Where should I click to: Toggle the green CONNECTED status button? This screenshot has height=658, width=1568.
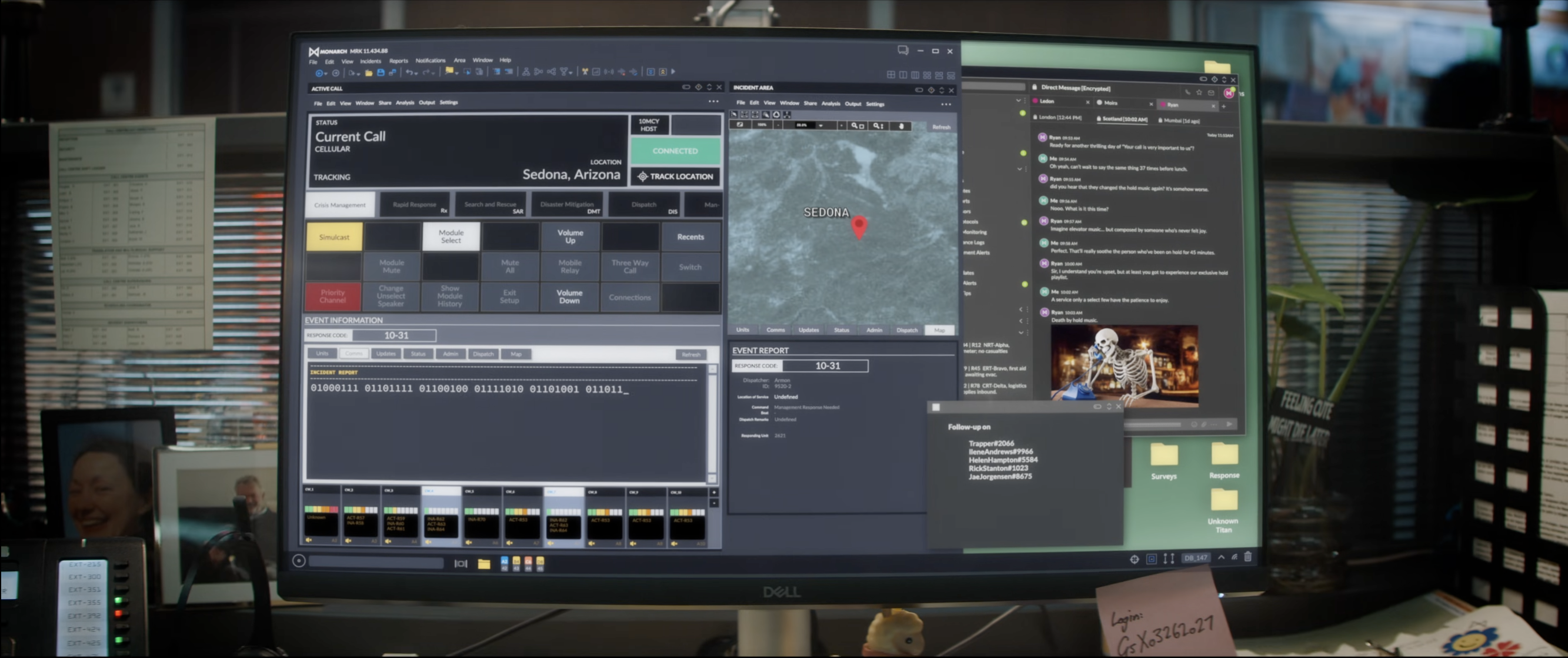675,151
